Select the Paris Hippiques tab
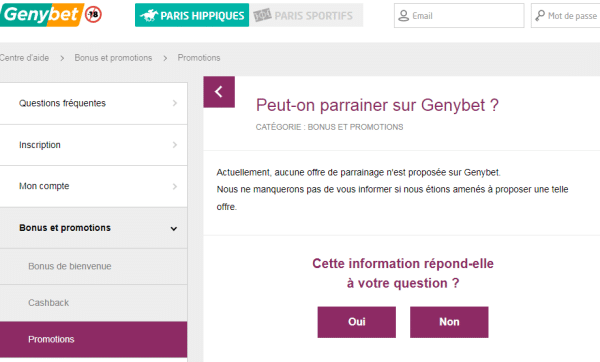 point(192,15)
